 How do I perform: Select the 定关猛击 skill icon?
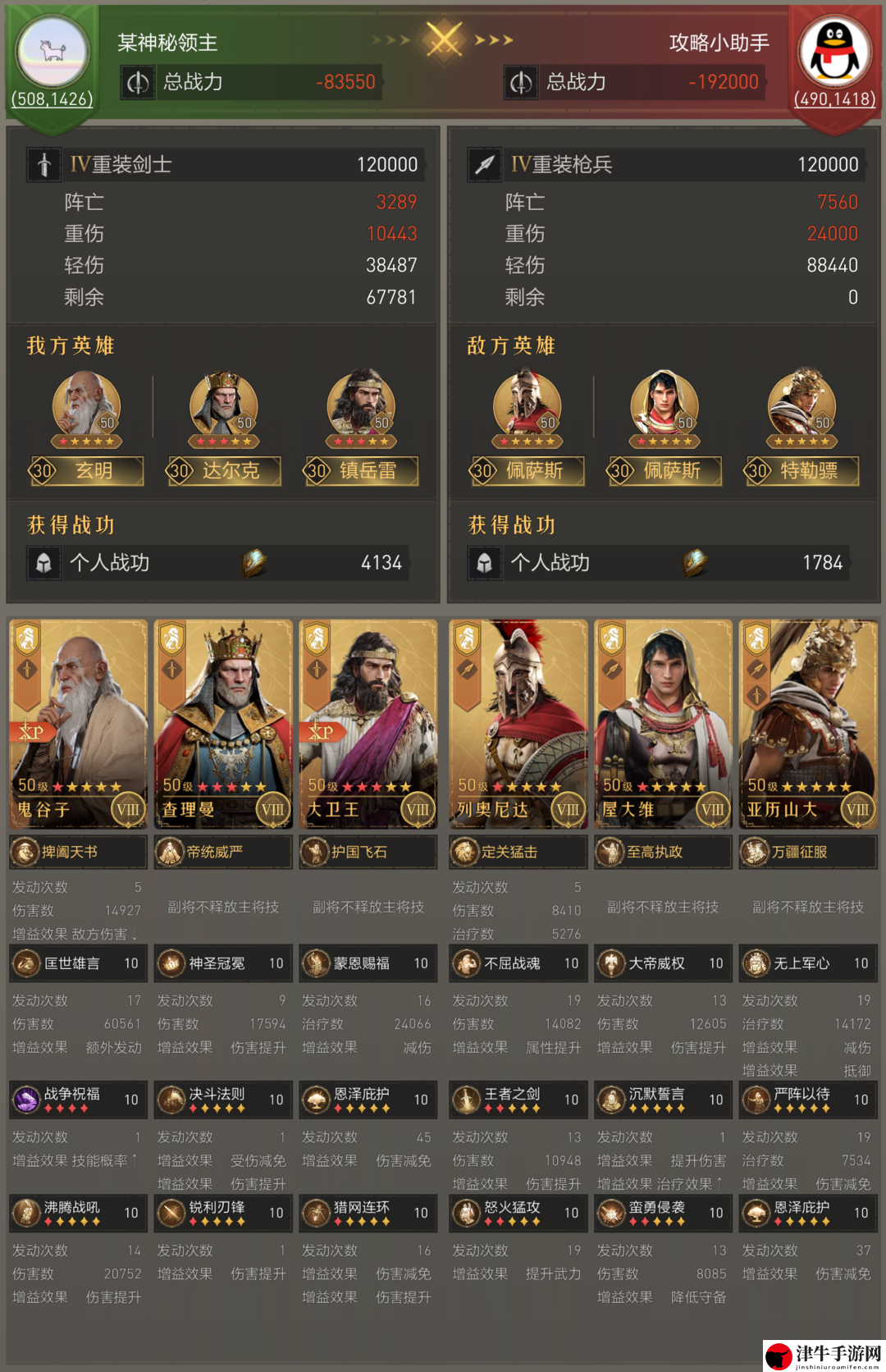[465, 852]
